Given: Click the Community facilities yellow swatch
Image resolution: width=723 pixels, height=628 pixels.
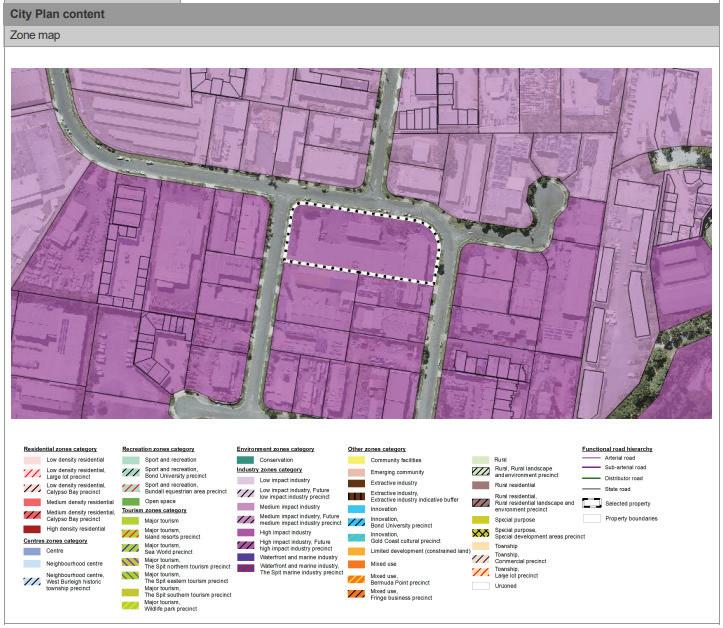Looking at the screenshot, I should click(356, 460).
